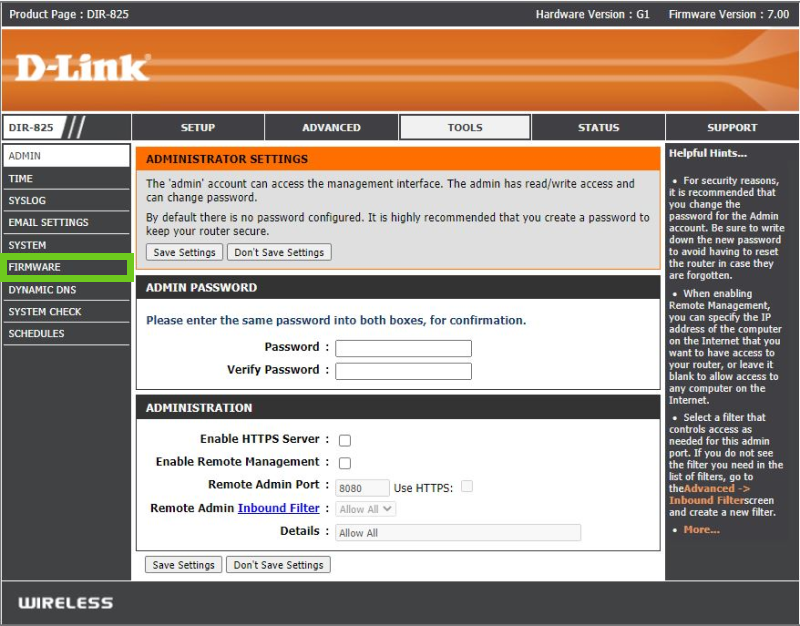The image size is (800, 626).
Task: Click the top Save Settings button
Action: (184, 252)
